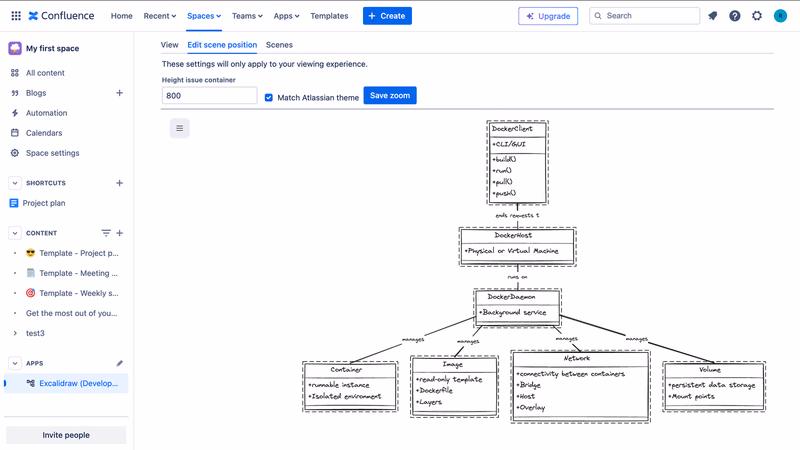This screenshot has width=800, height=450.
Task: Select the DockerHost diagram box
Action: [x=517, y=247]
